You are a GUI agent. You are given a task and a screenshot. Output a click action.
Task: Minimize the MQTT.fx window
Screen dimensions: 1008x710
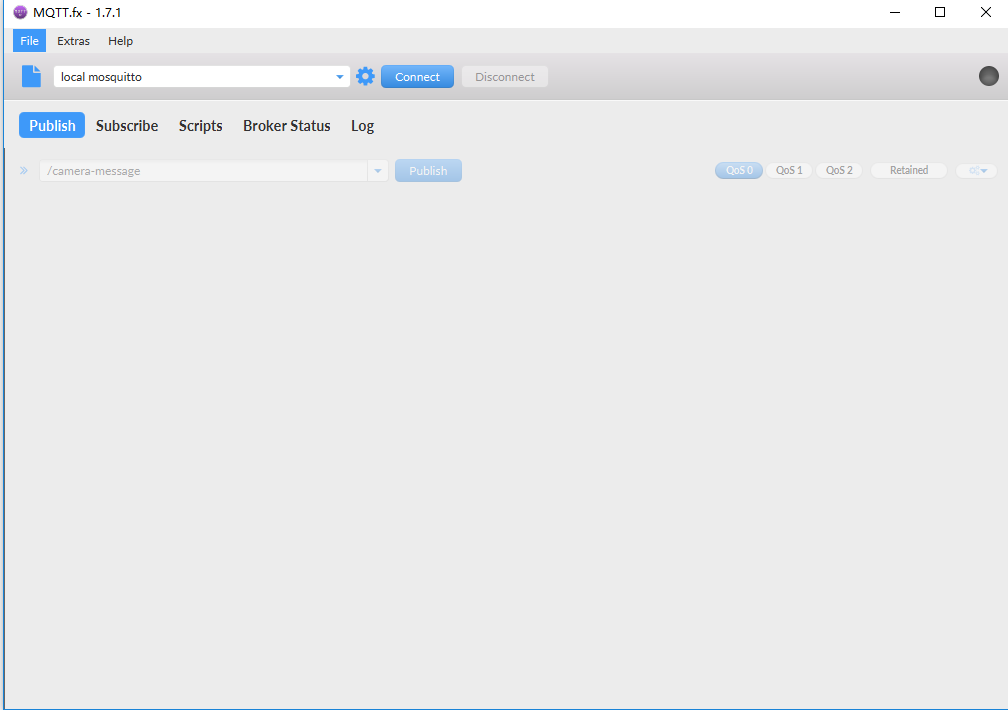893,12
